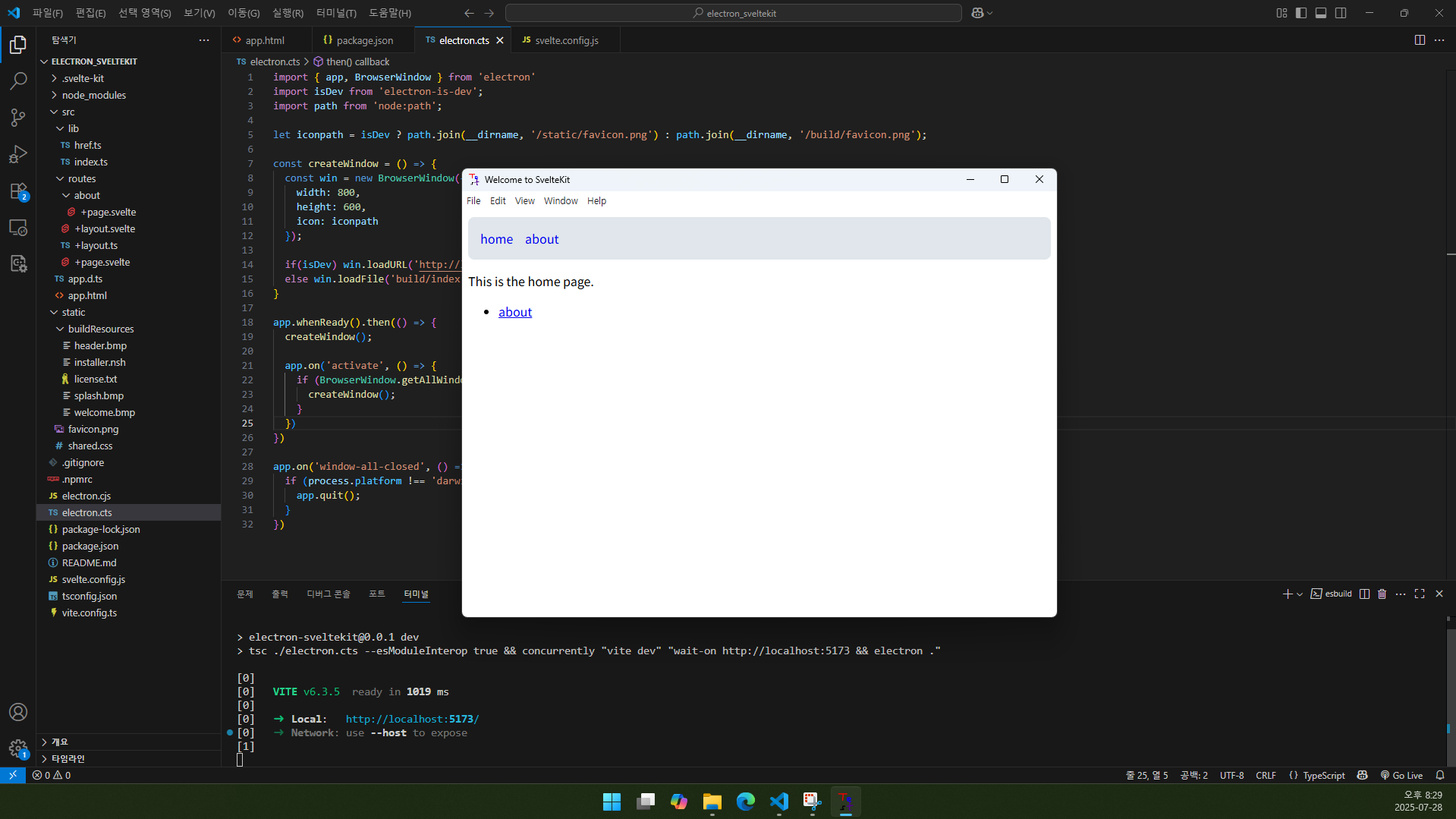Open Customize Layout button

tap(1281, 13)
